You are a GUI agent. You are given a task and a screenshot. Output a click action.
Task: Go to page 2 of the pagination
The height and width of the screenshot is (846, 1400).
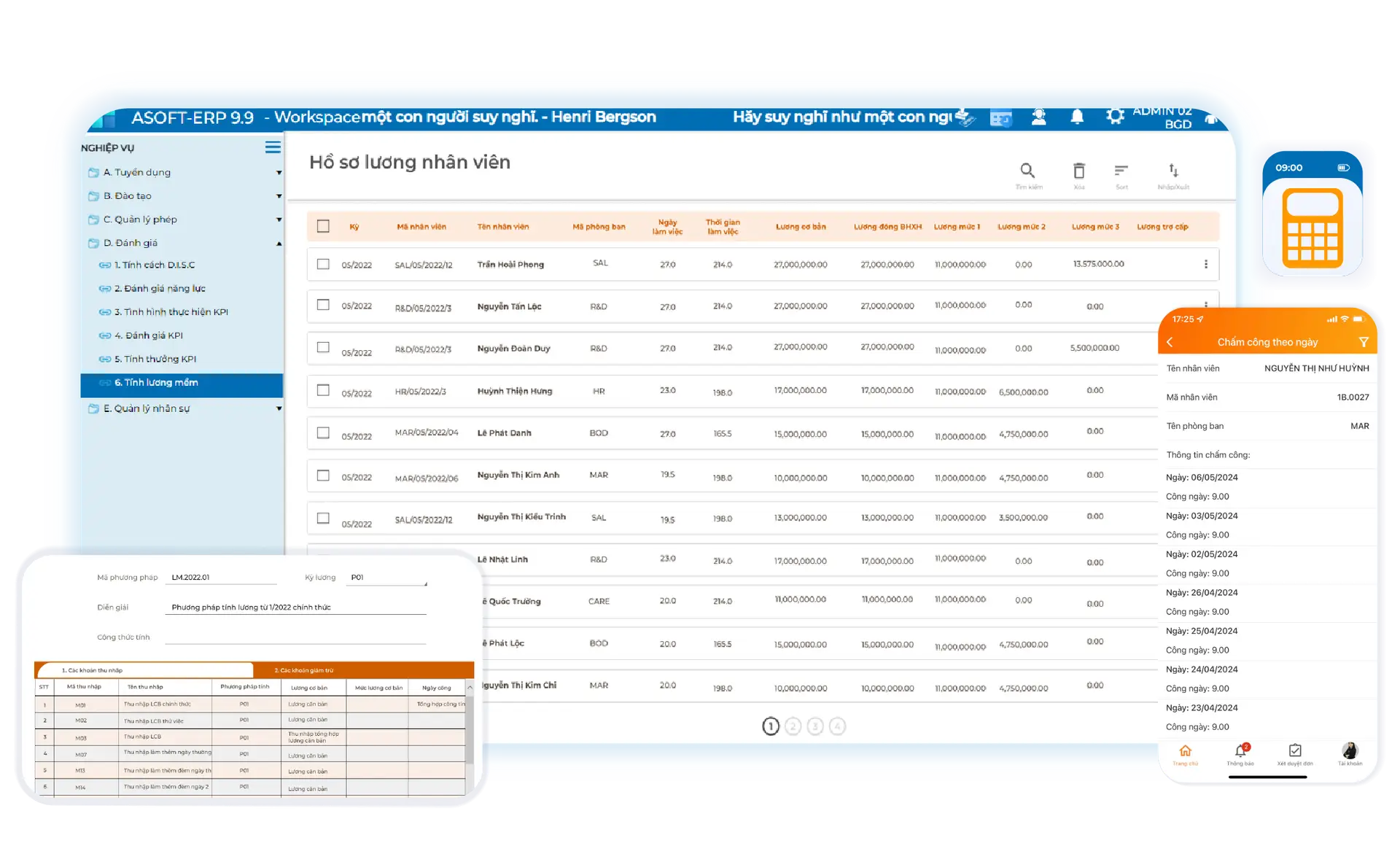coord(793,726)
